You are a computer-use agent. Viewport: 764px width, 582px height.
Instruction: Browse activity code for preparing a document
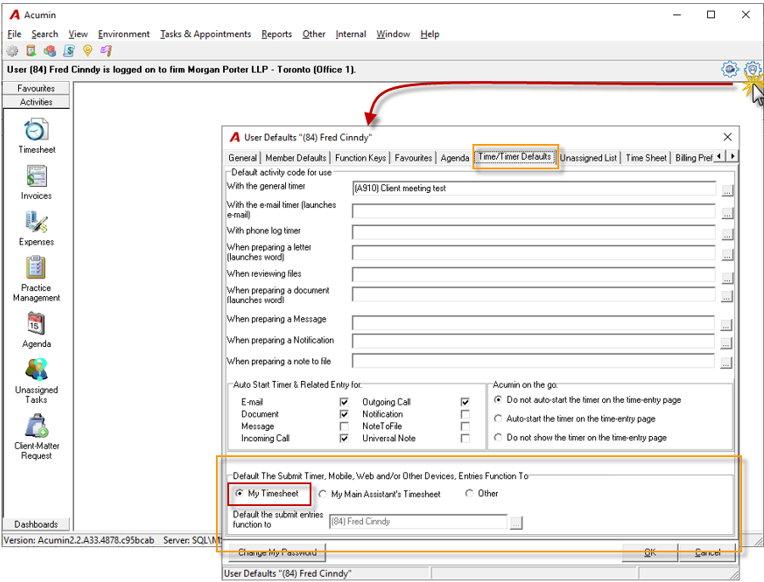click(726, 296)
